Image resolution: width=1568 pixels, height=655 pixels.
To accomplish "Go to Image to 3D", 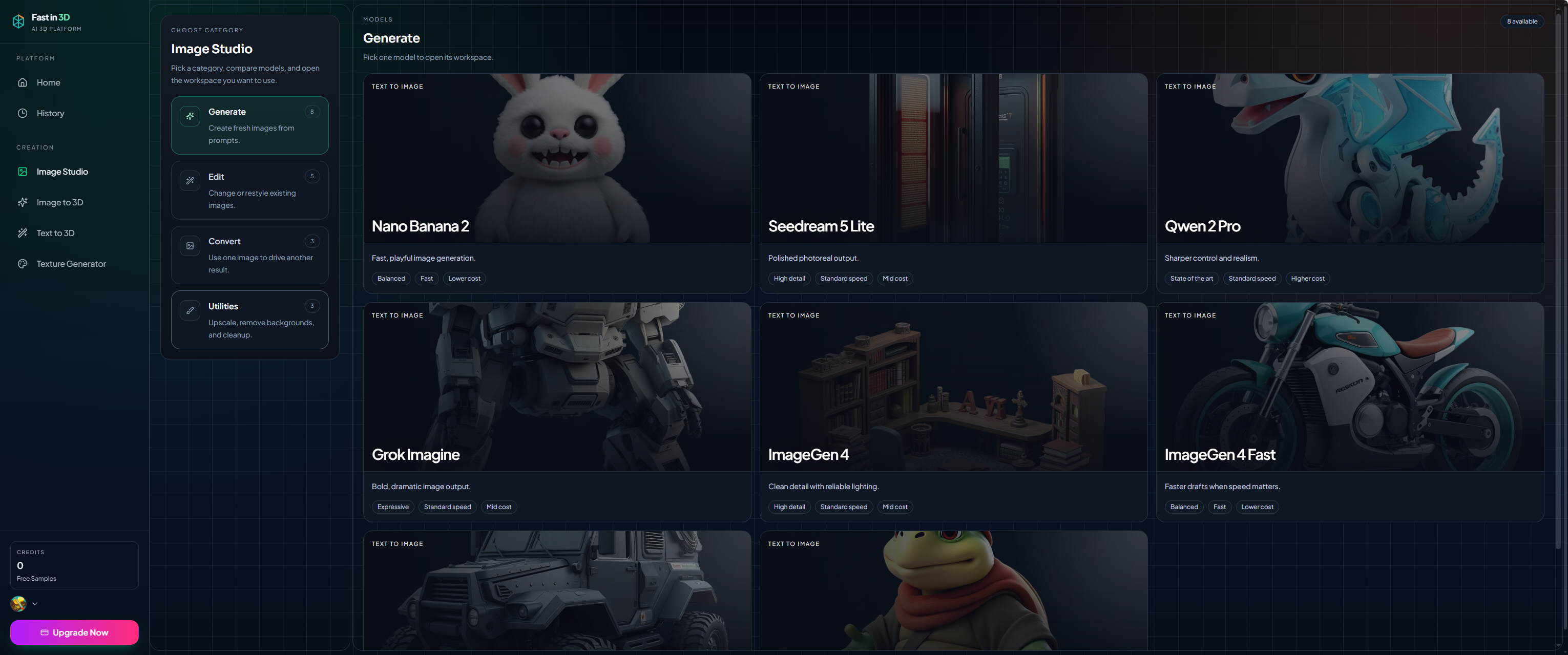I will point(74,202).
